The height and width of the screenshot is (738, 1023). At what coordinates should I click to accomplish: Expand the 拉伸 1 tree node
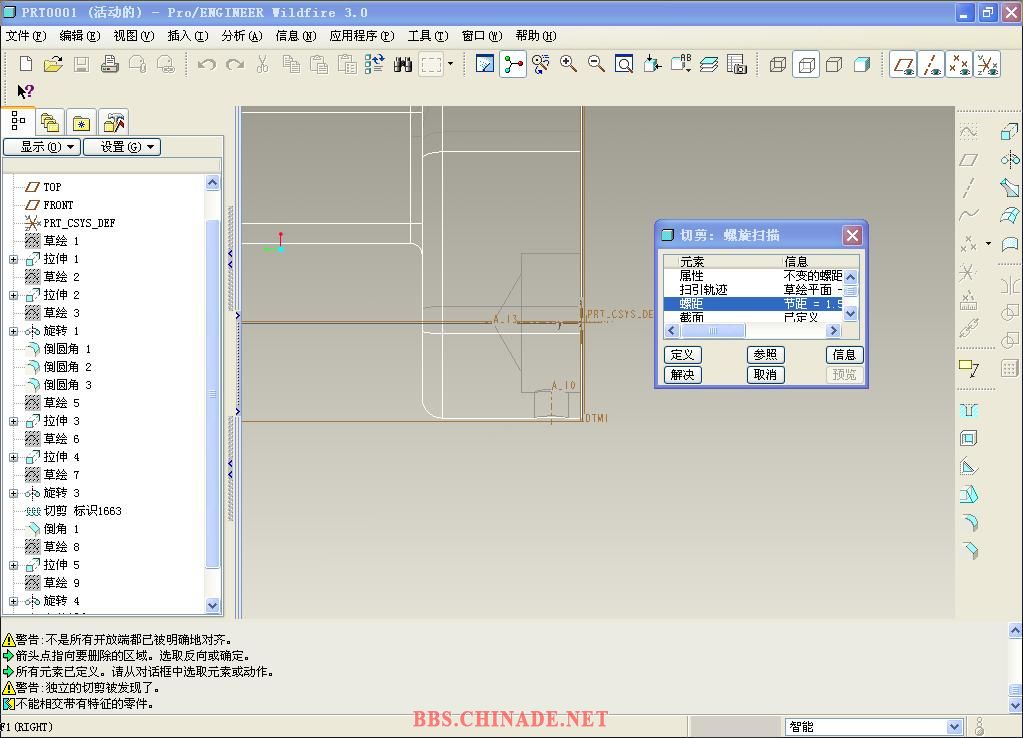pyautogui.click(x=14, y=259)
